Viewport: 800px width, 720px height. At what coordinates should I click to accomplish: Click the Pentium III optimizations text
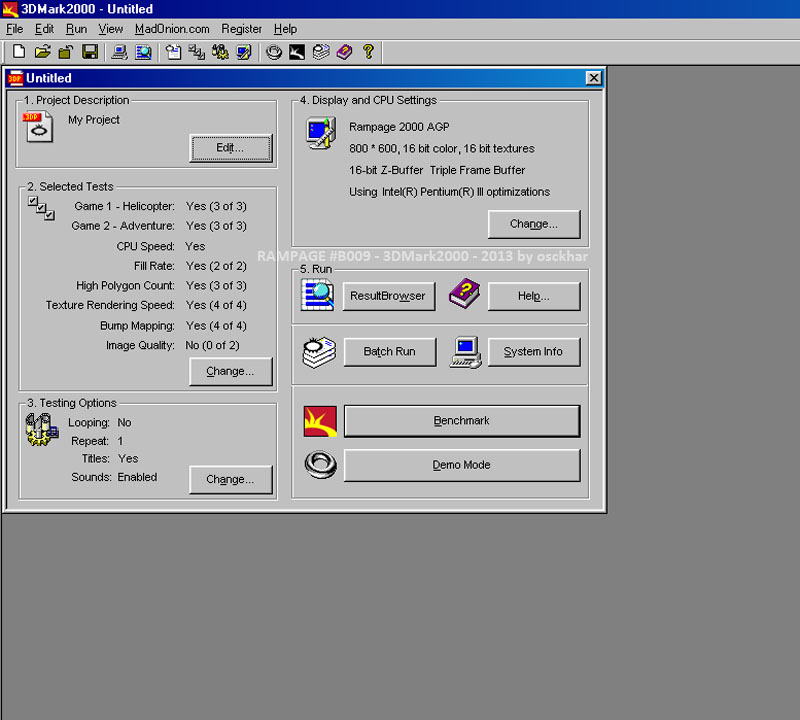pyautogui.click(x=449, y=192)
